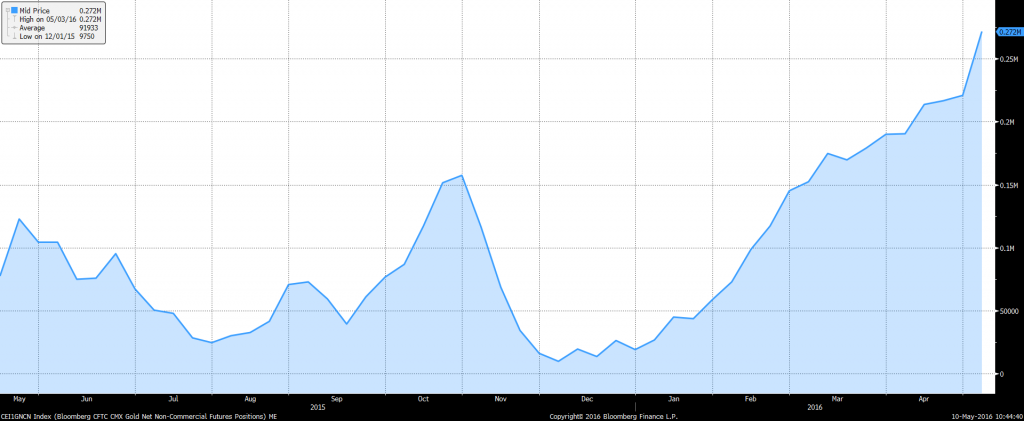Click the 50000 y-axis label

tap(1008, 311)
